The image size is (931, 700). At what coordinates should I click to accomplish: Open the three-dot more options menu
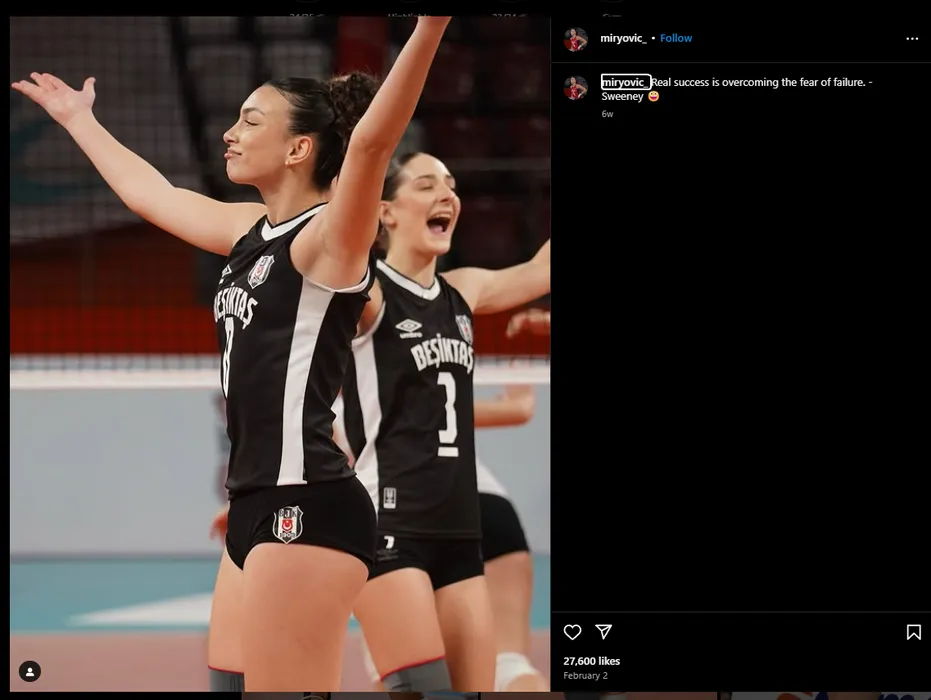click(x=911, y=39)
